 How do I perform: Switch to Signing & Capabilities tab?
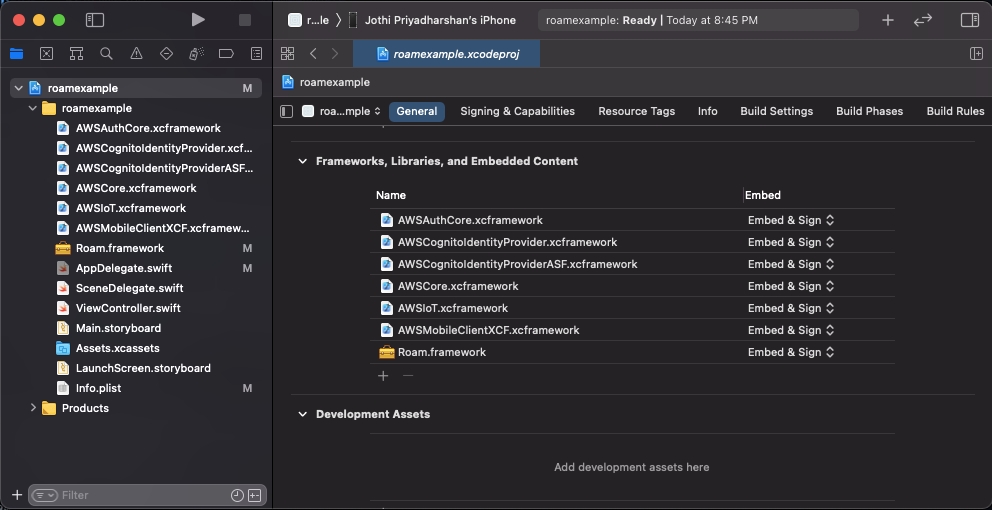point(518,111)
